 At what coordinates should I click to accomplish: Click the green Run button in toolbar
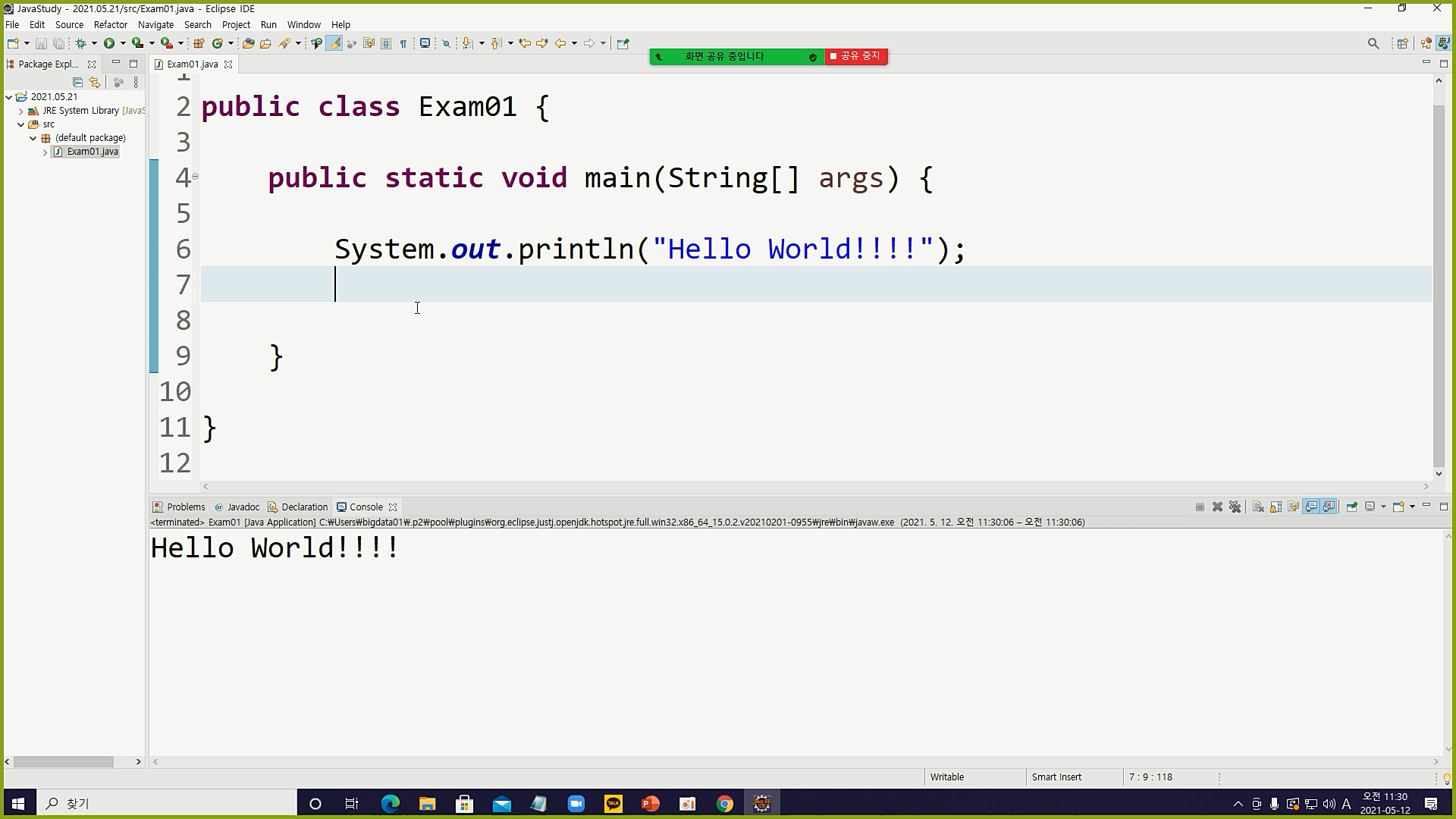(x=109, y=43)
